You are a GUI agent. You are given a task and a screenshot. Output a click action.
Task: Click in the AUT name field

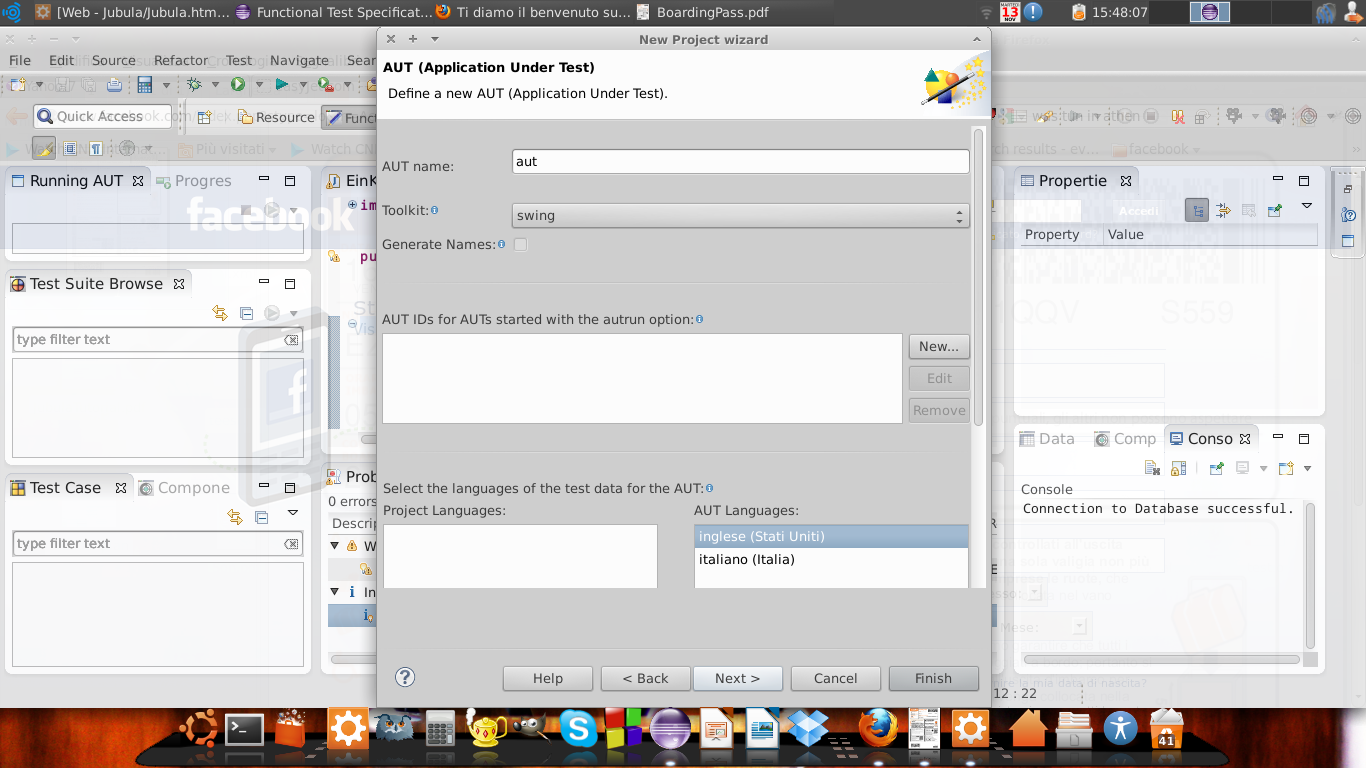coord(740,161)
